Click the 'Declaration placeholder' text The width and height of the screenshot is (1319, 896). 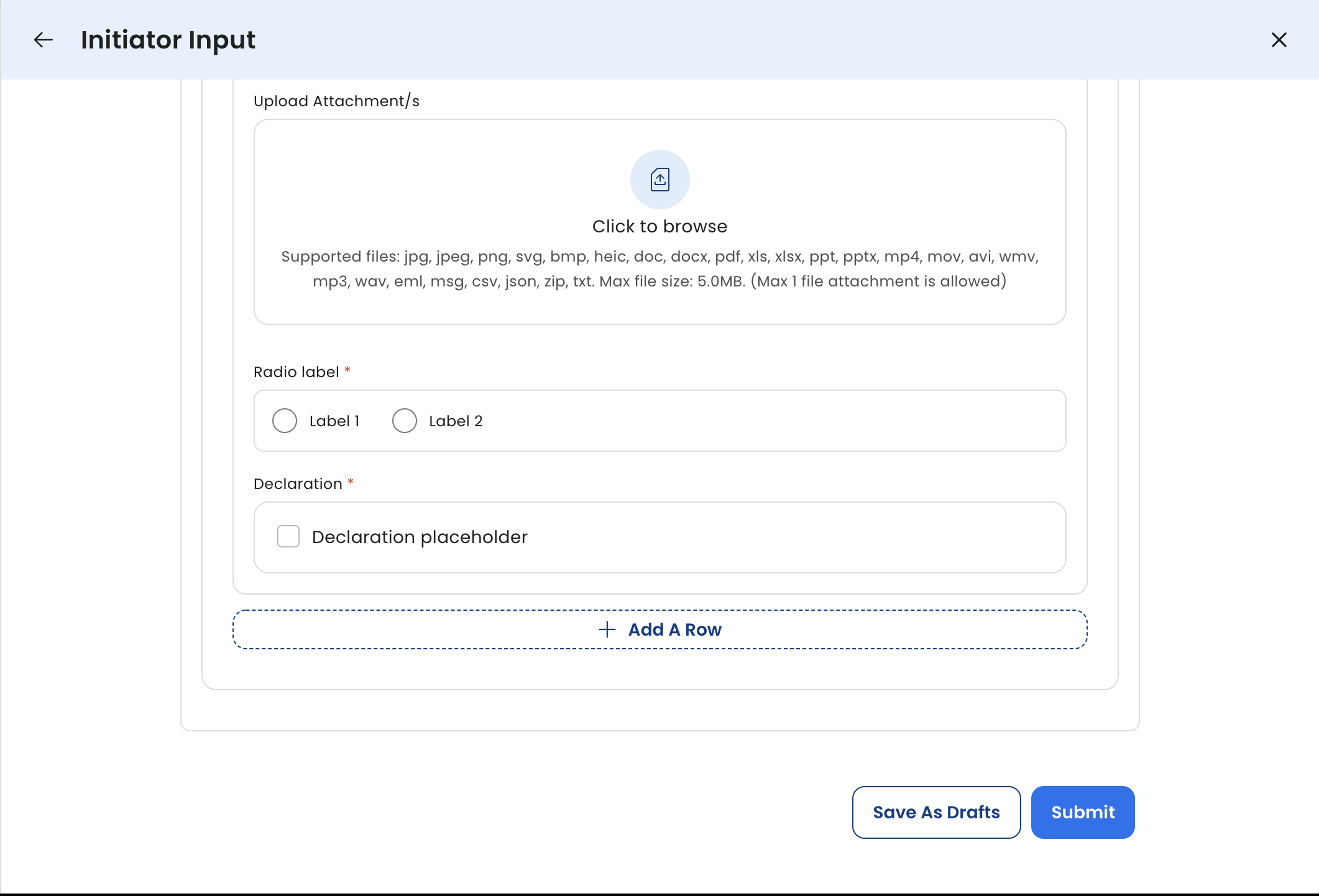pos(420,537)
